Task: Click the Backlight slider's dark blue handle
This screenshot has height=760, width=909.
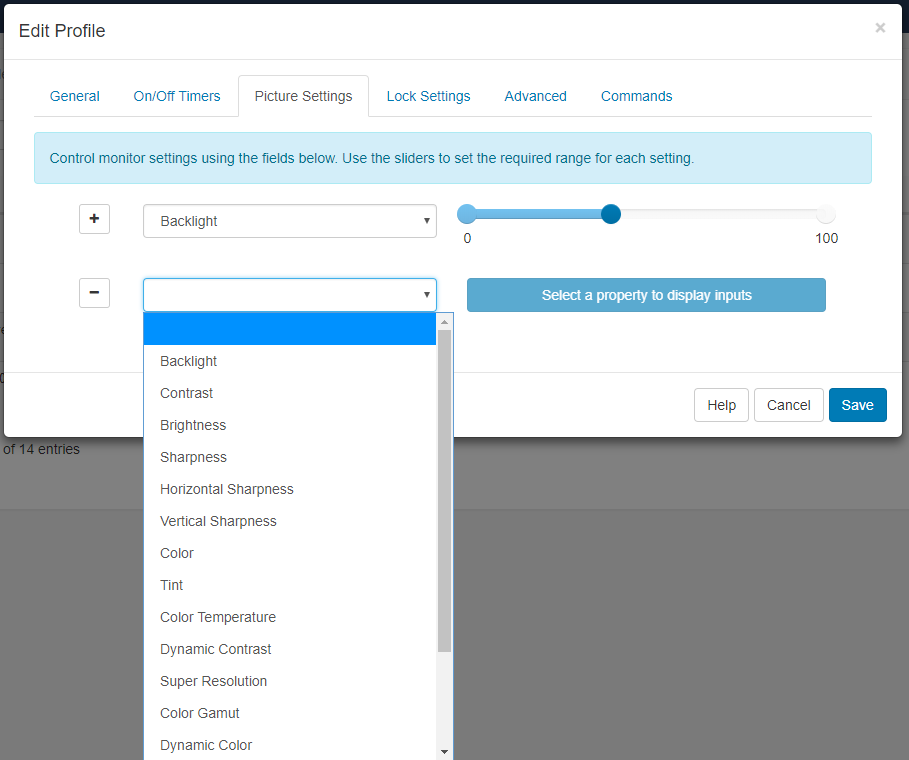Action: [x=611, y=214]
